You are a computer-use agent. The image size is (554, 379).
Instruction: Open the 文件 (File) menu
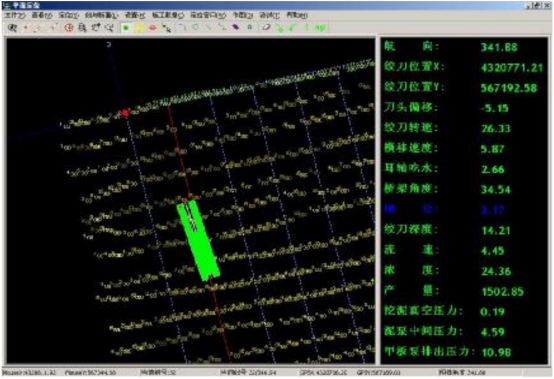coord(14,15)
